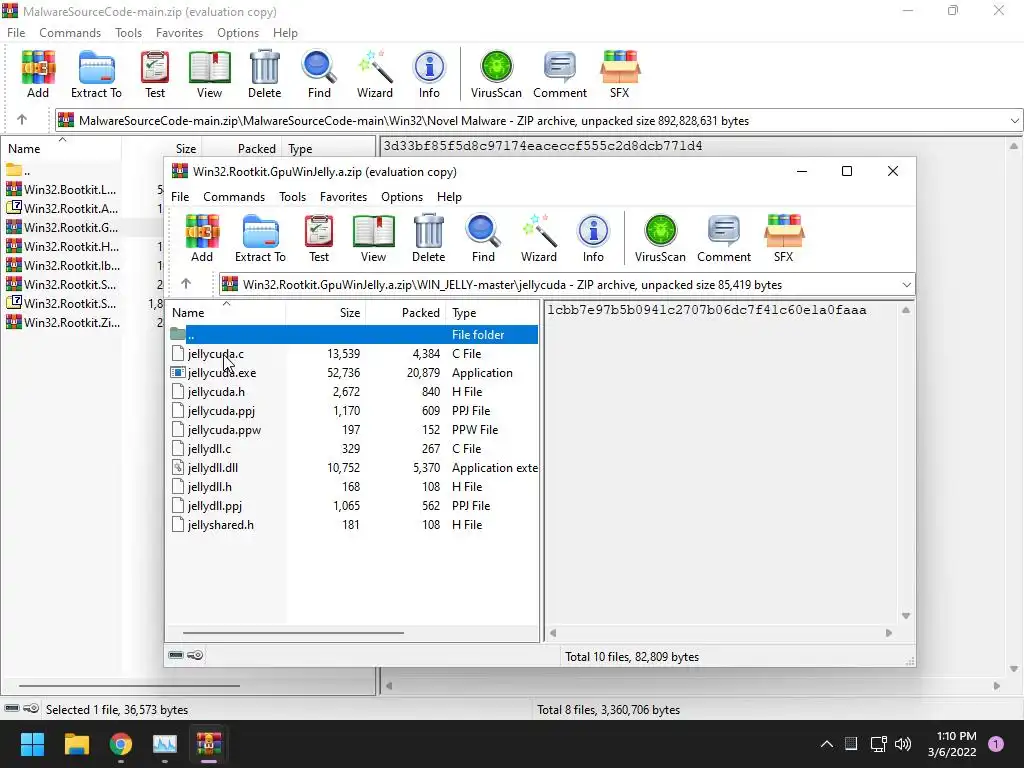1024x768 pixels.
Task: Click Extract To in GpuWinJelly window toolbar
Action: click(x=261, y=238)
